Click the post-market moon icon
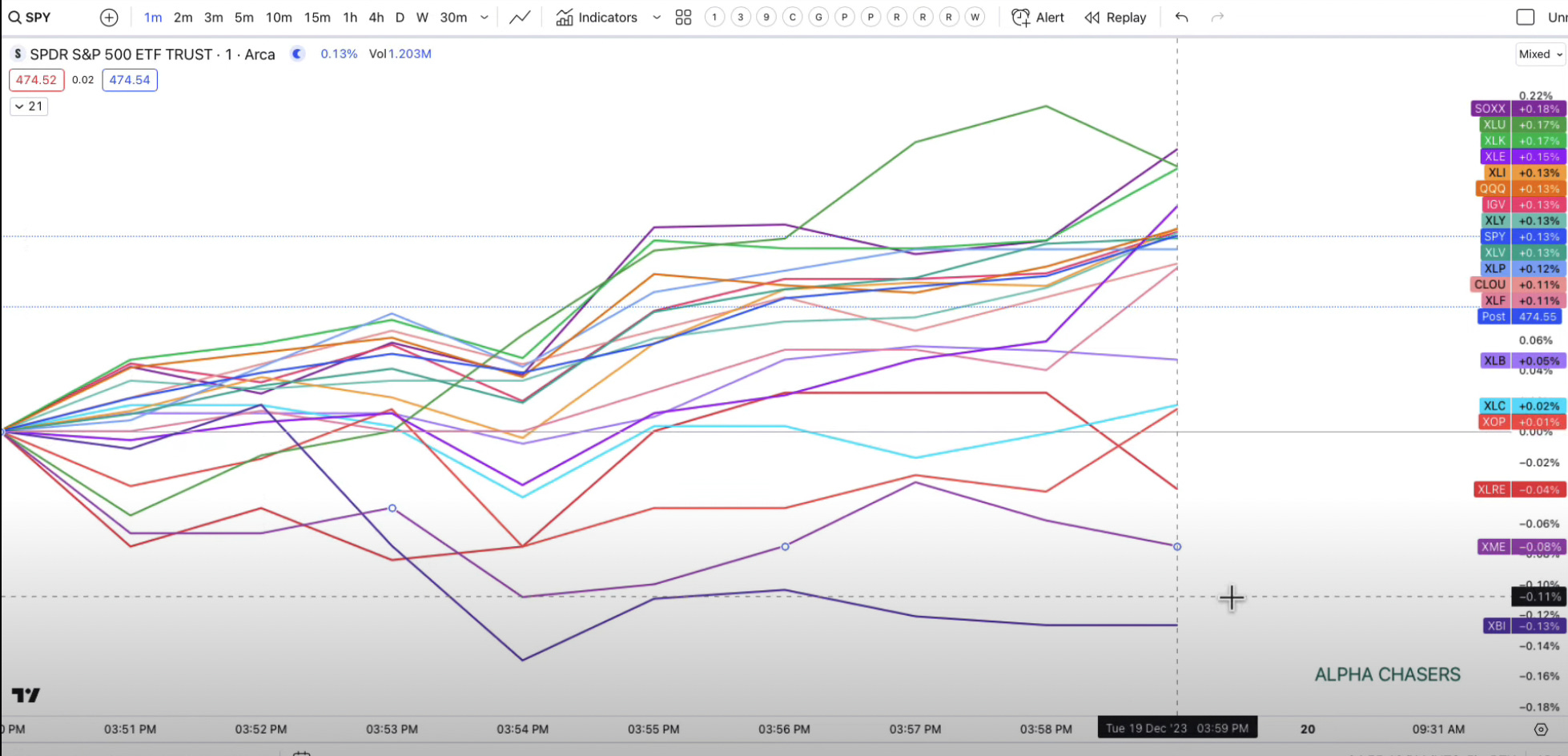The image size is (1568, 756). (297, 54)
